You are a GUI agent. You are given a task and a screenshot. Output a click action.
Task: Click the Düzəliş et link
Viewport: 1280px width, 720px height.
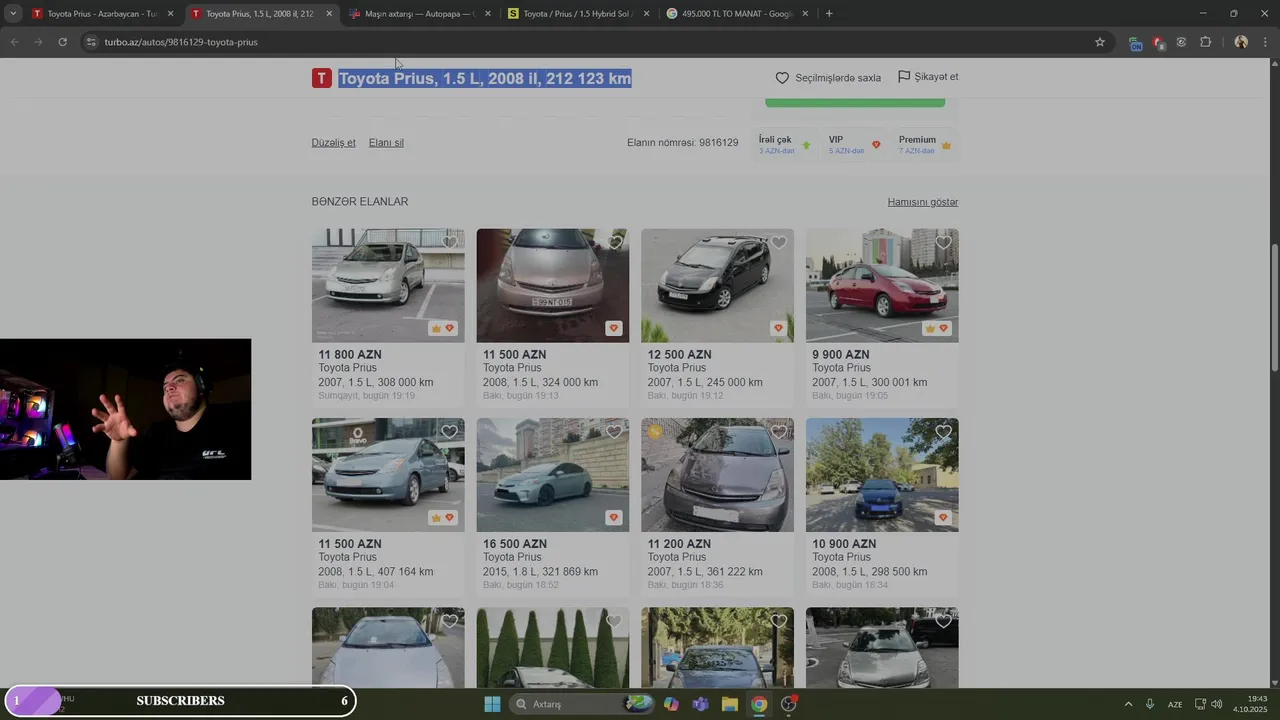click(333, 143)
